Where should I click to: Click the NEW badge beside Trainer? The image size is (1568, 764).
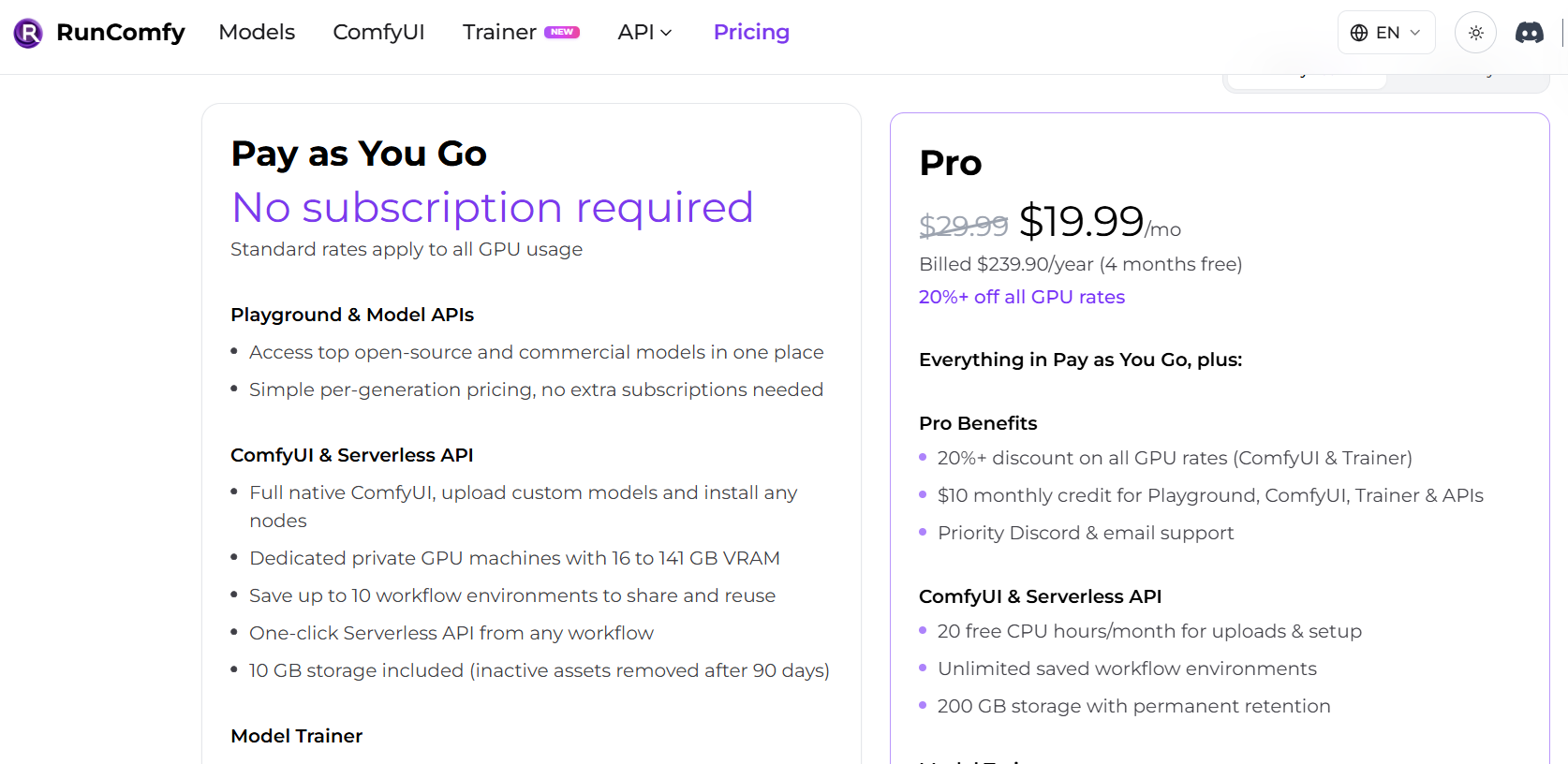point(562,32)
